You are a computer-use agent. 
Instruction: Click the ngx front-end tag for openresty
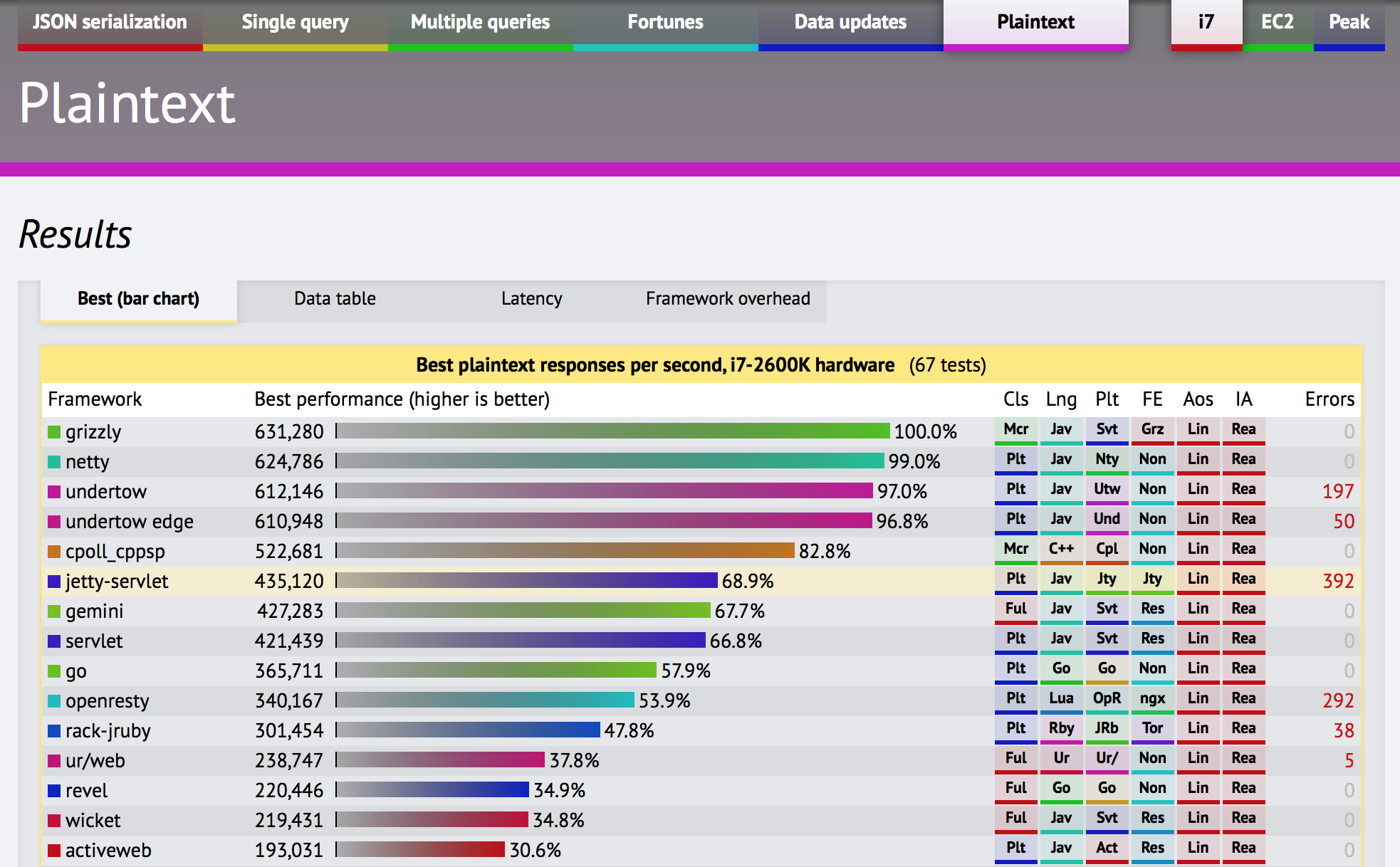click(1152, 698)
